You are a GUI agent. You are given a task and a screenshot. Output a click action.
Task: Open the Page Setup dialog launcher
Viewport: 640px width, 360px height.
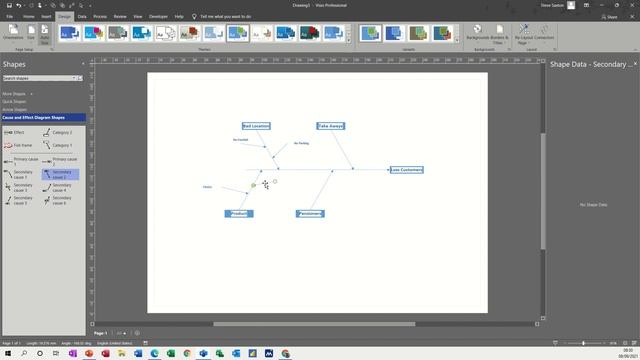point(52,49)
